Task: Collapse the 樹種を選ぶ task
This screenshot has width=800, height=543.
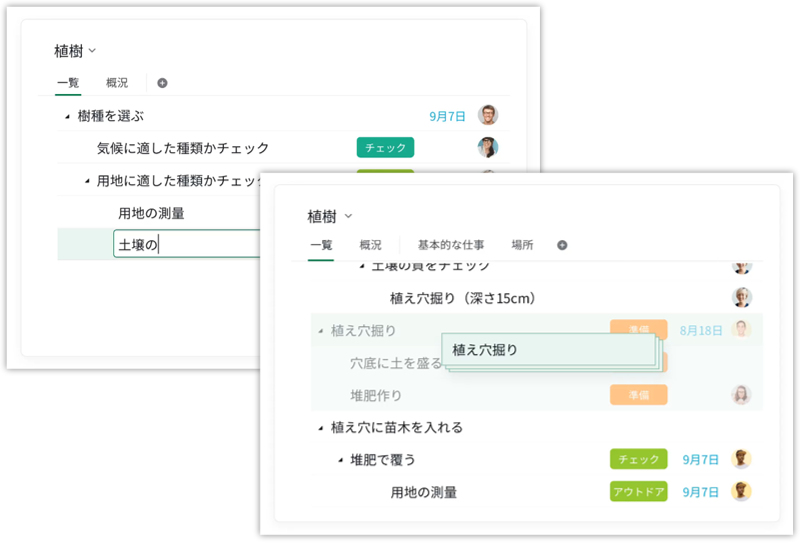Action: click(x=67, y=117)
